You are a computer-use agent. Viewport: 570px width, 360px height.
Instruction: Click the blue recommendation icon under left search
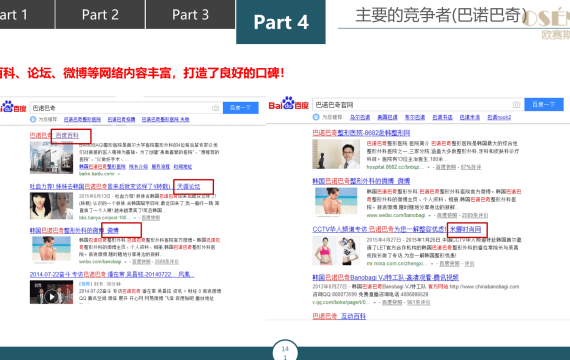33,119
